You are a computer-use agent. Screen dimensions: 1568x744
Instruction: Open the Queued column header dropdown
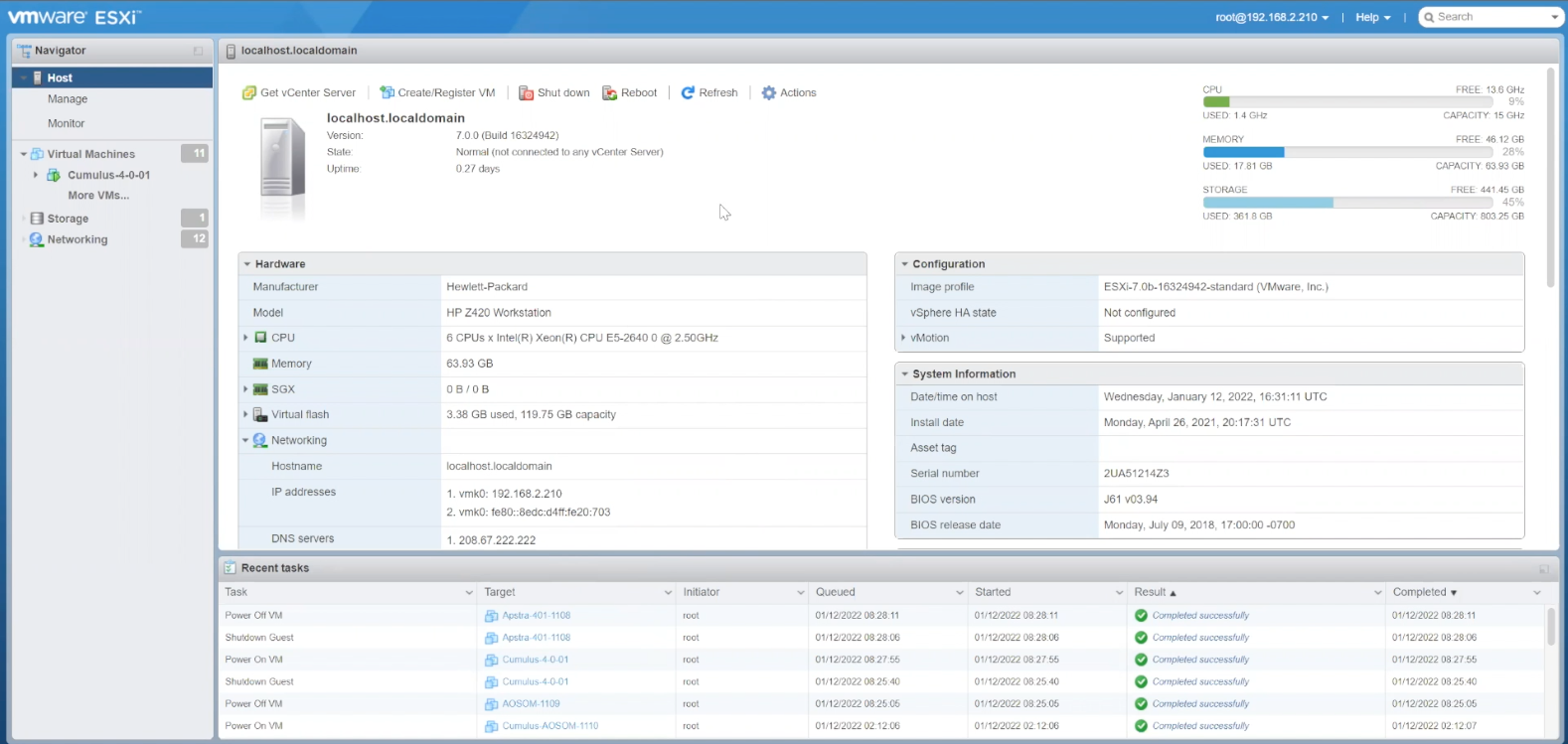[960, 593]
